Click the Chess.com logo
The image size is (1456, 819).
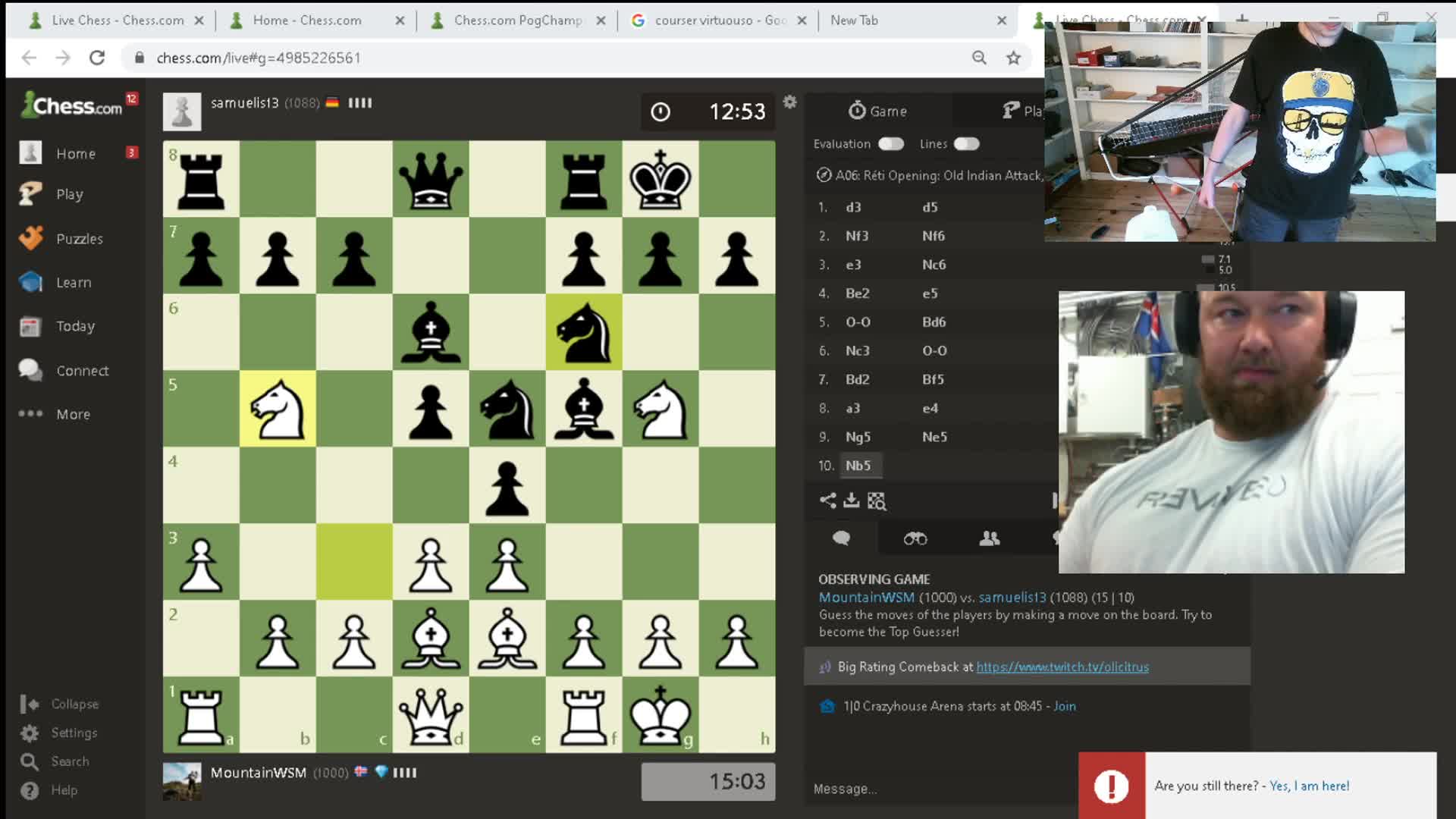(72, 105)
